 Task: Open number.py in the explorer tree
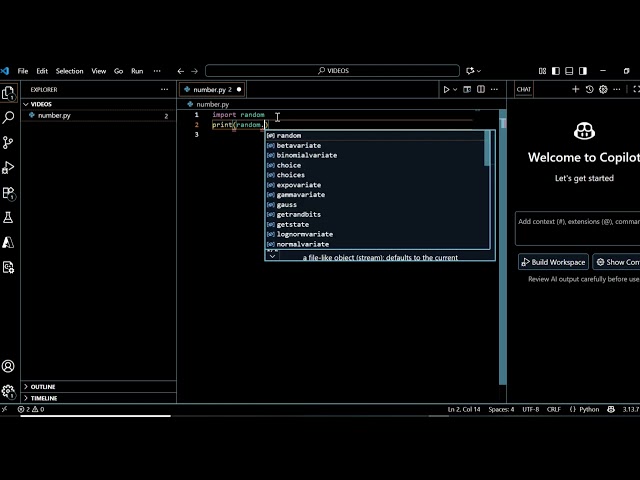(98, 116)
